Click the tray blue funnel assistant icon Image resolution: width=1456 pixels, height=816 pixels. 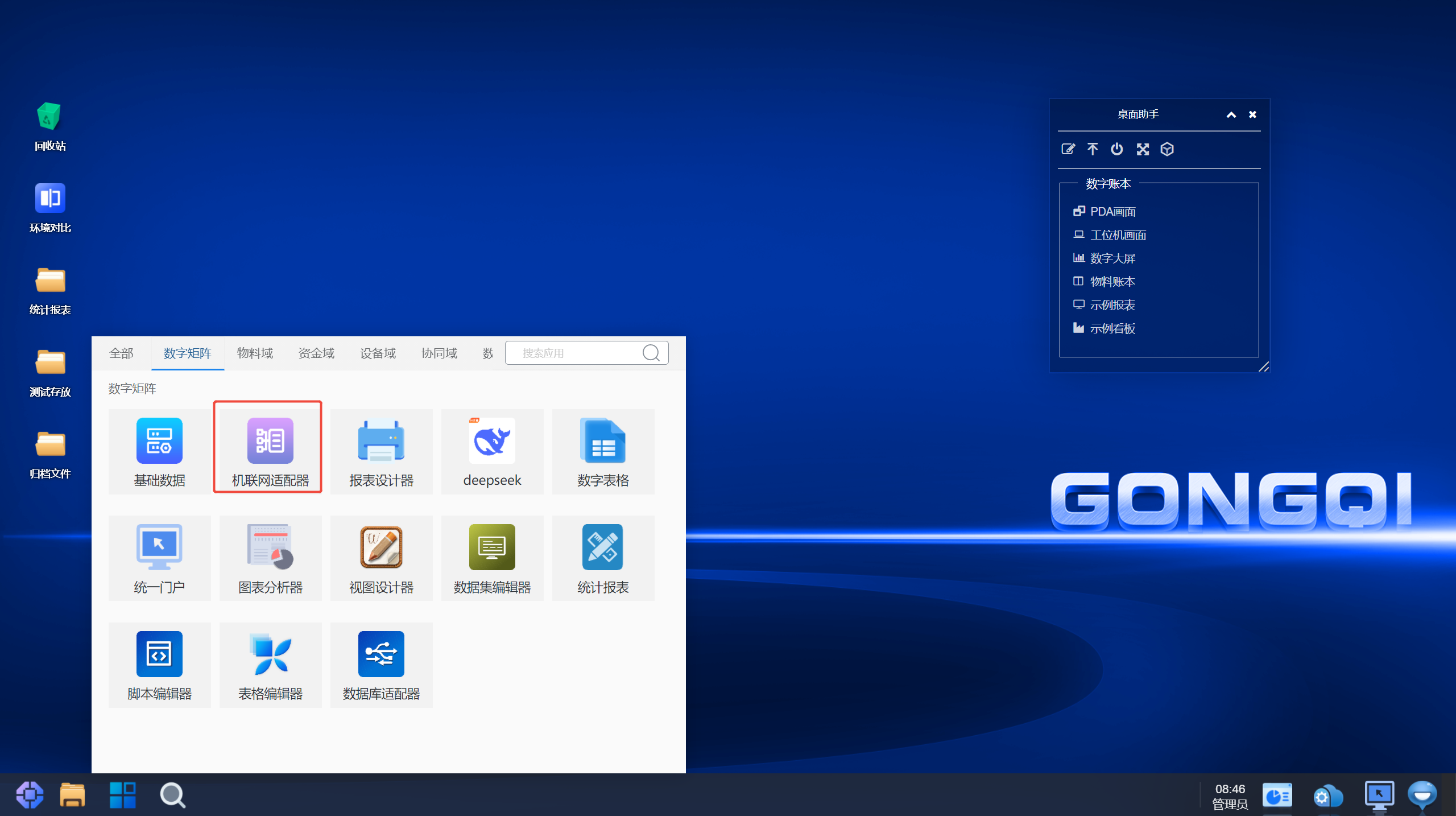point(1422,795)
